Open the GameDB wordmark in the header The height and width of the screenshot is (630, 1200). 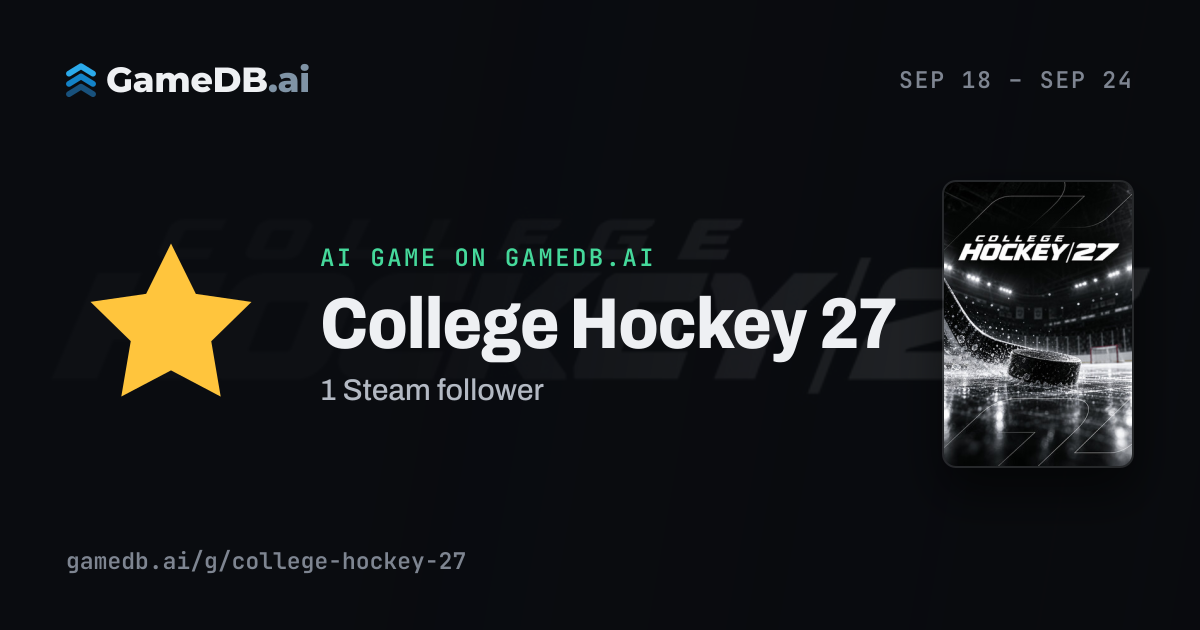pyautogui.click(x=208, y=80)
